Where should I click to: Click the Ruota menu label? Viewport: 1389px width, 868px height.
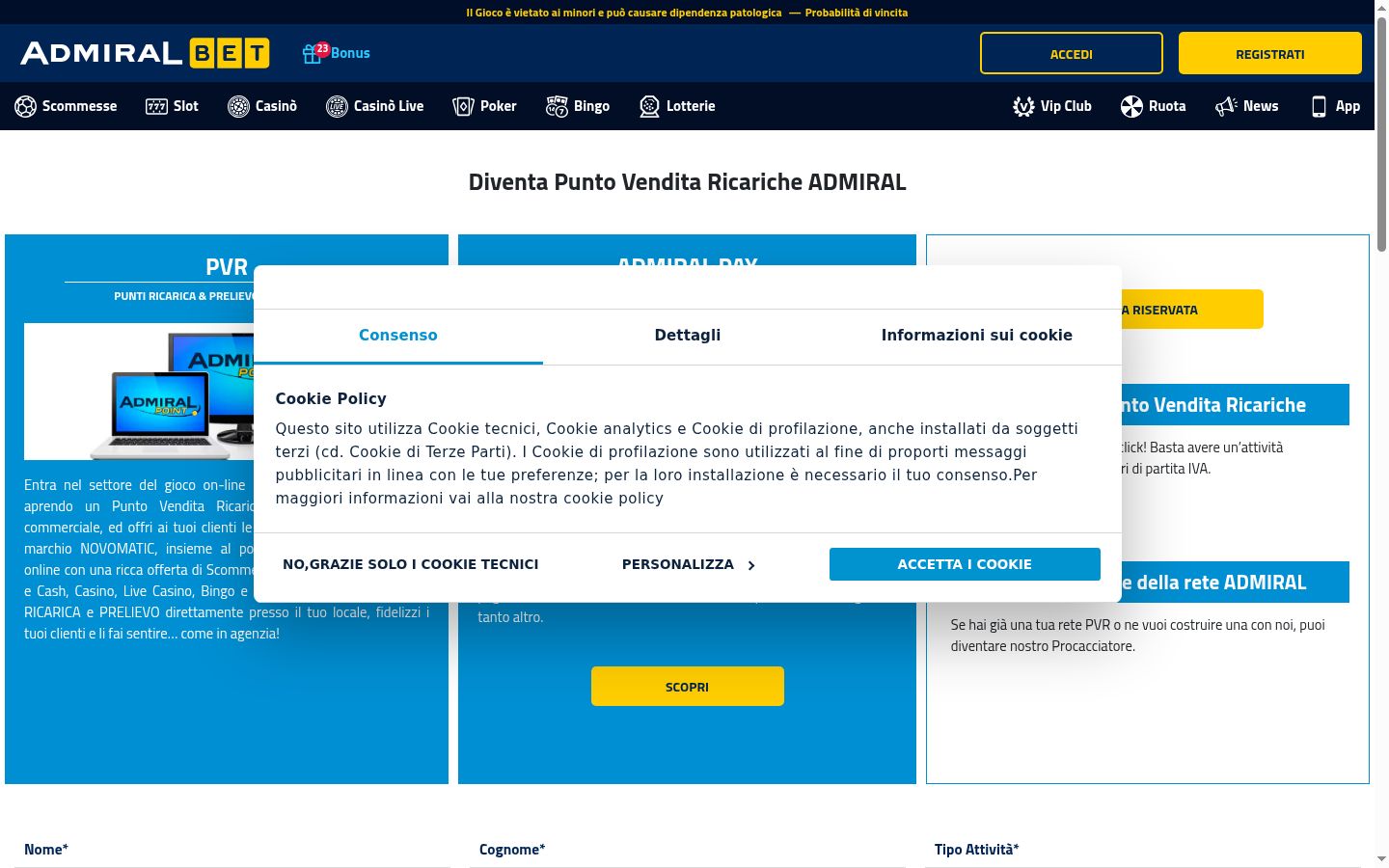pyautogui.click(x=1167, y=106)
